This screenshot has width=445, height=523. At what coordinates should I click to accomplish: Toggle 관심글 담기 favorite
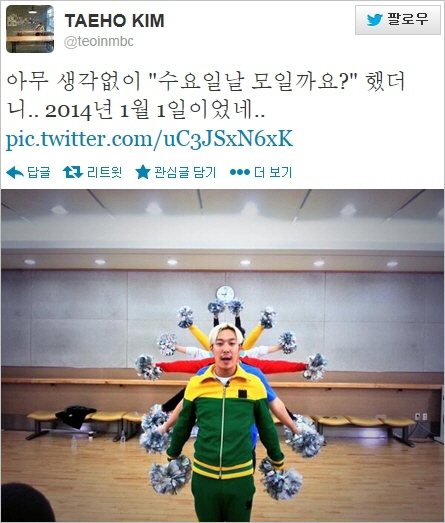[185, 172]
